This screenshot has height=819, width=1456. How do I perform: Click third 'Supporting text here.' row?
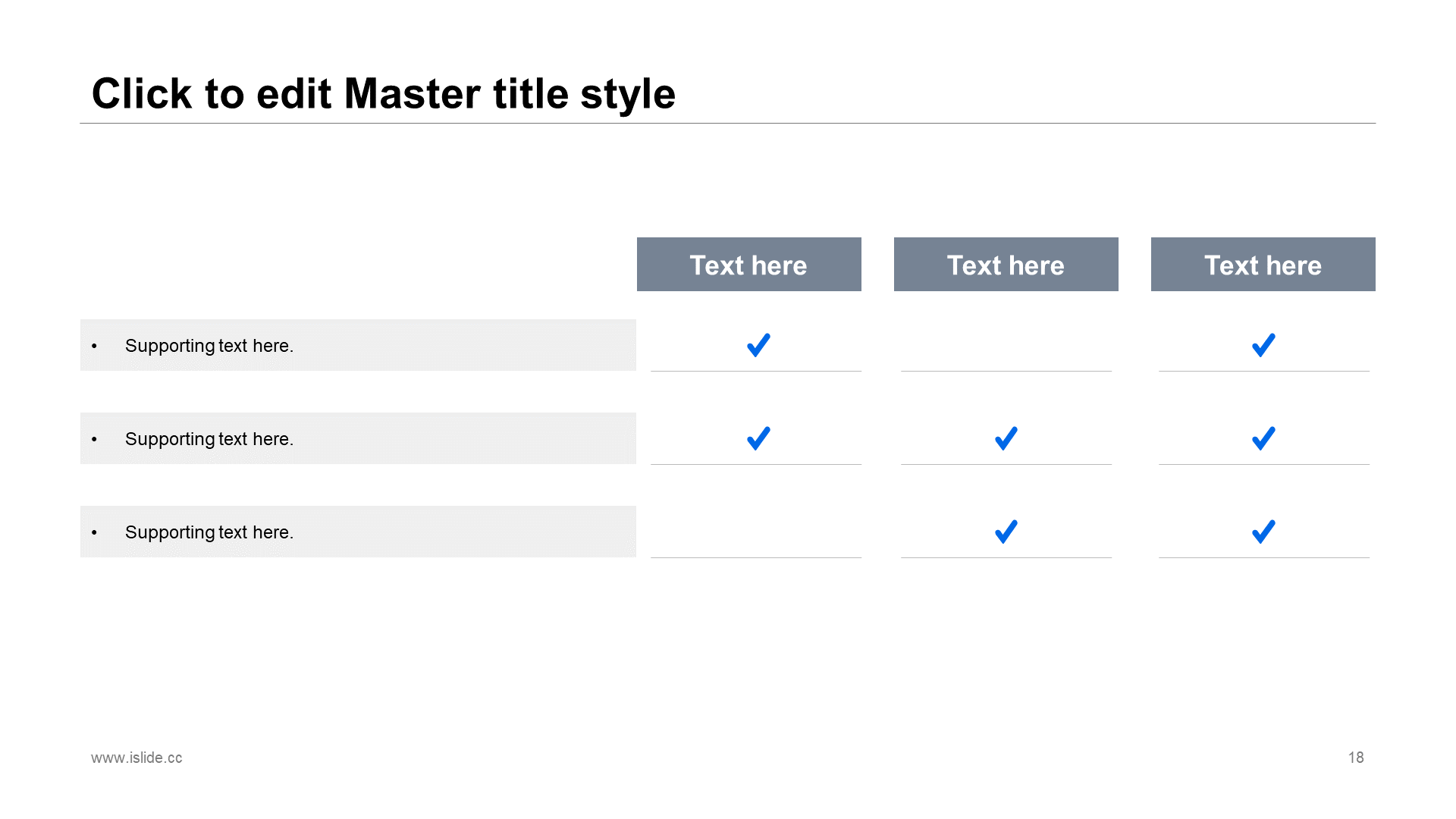pyautogui.click(x=209, y=532)
